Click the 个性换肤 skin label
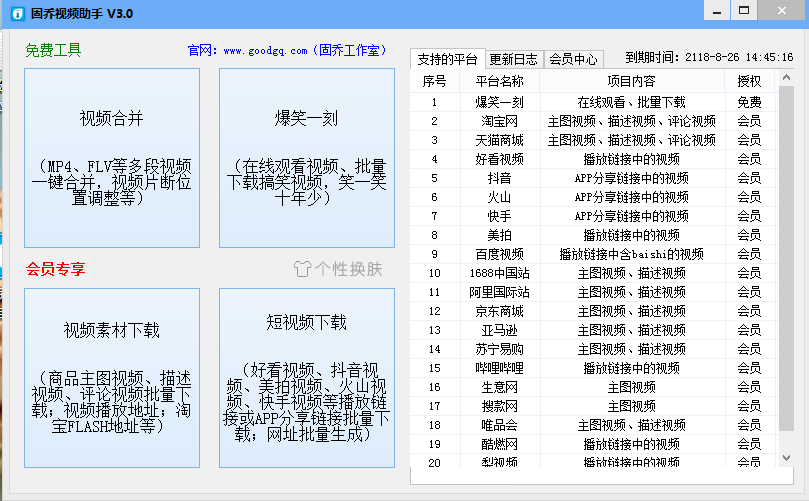The image size is (809, 501). click(x=349, y=269)
